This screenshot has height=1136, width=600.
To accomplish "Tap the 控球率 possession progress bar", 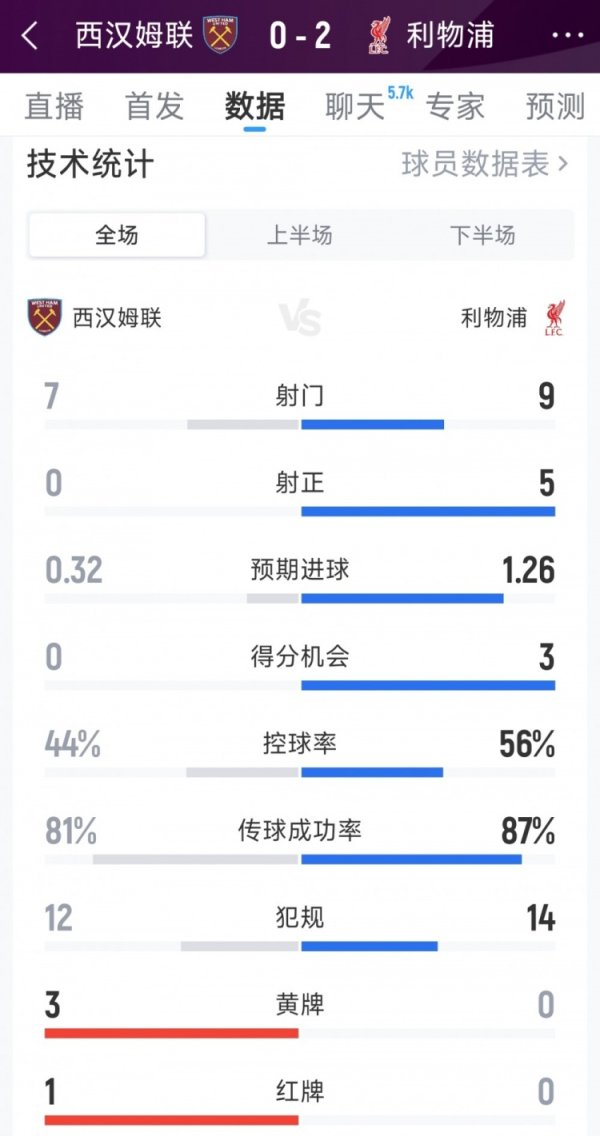I will (x=300, y=772).
